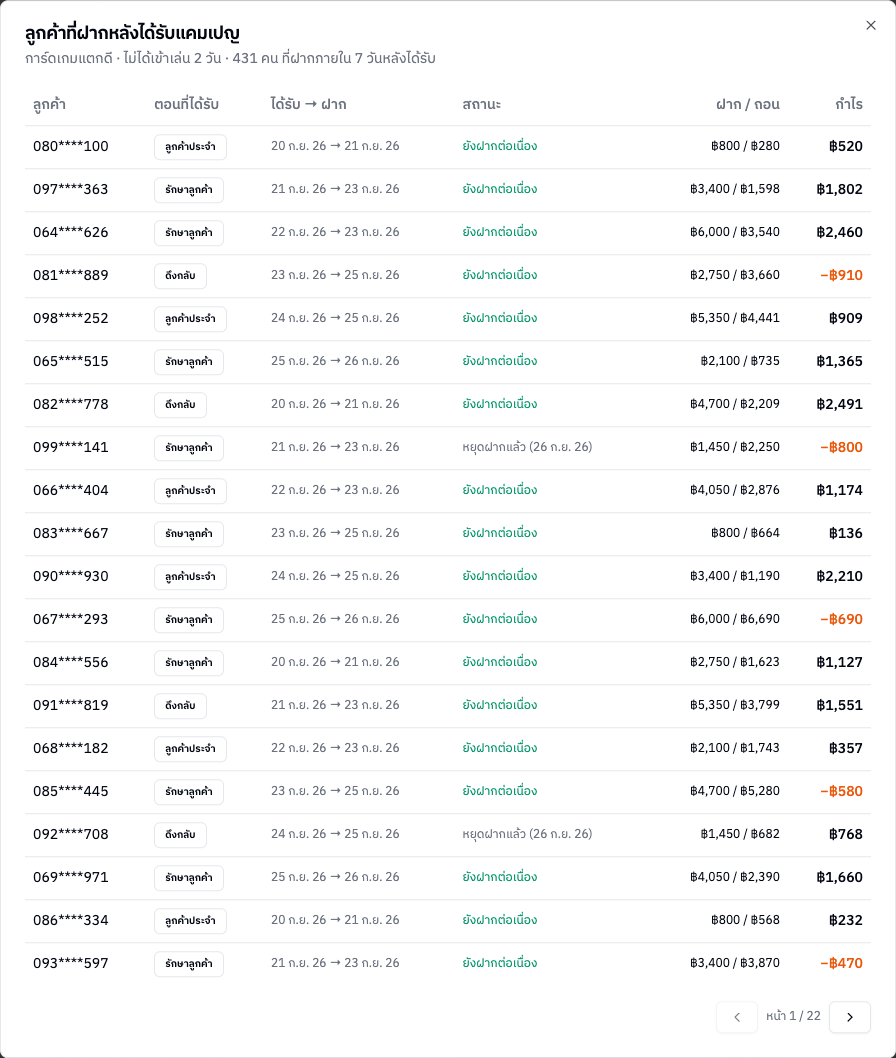
Task: Click ดึงกลับ tag on row 091****819
Action: (180, 705)
